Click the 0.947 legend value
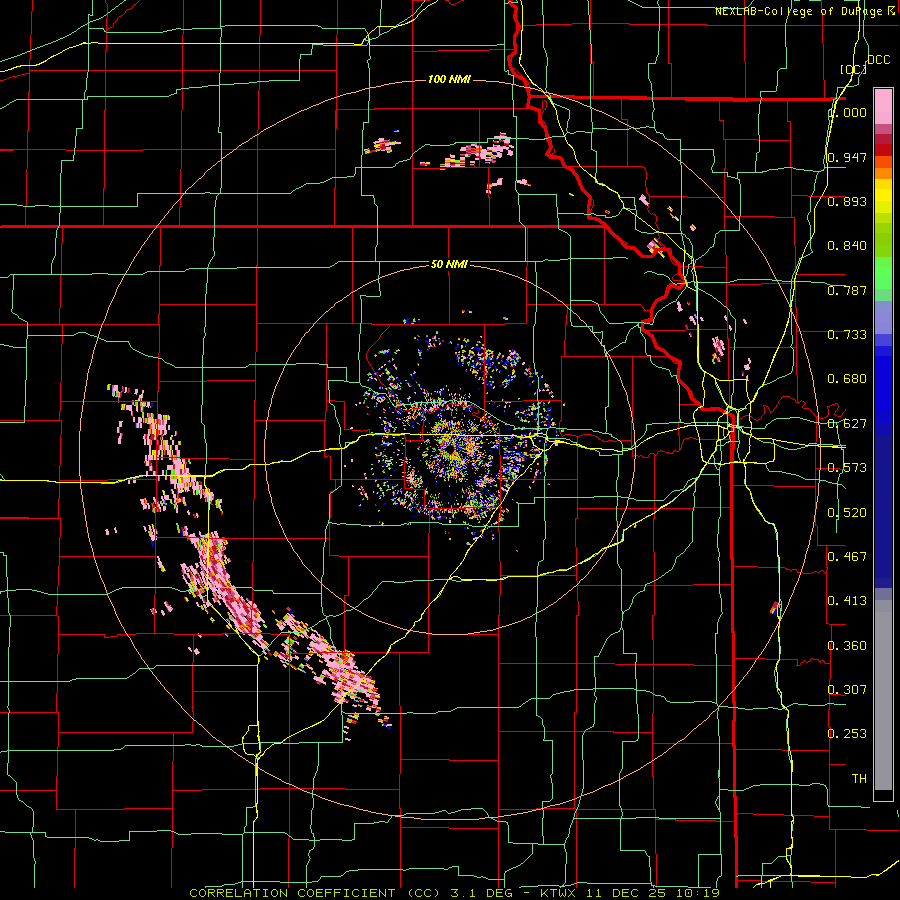This screenshot has height=900, width=900. (x=847, y=157)
